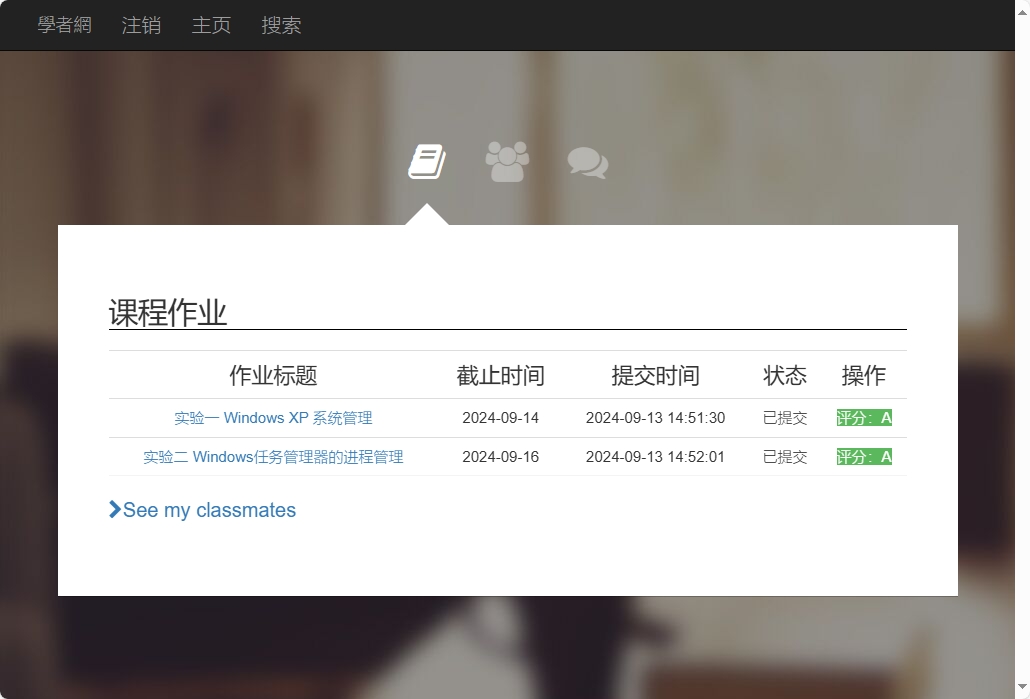Click the 學者網 site logo
This screenshot has width=1030, height=699.
[x=64, y=25]
